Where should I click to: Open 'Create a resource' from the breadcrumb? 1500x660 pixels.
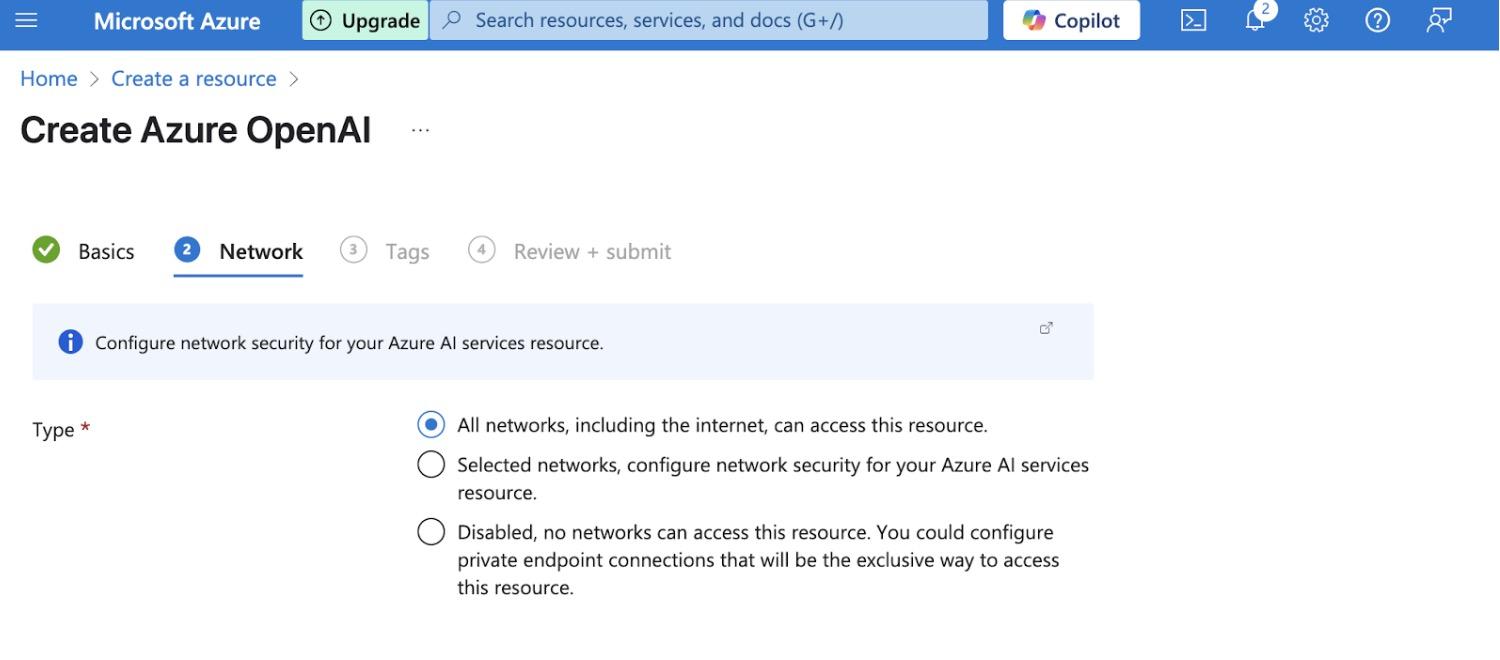(x=193, y=78)
